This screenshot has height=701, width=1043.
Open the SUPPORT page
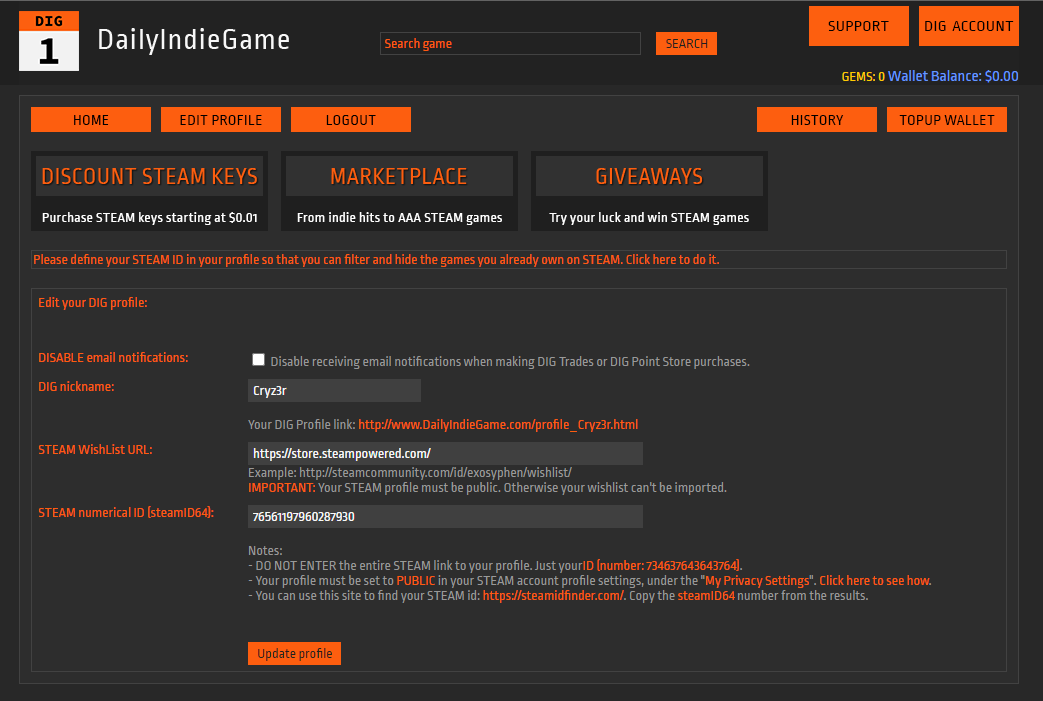click(858, 26)
